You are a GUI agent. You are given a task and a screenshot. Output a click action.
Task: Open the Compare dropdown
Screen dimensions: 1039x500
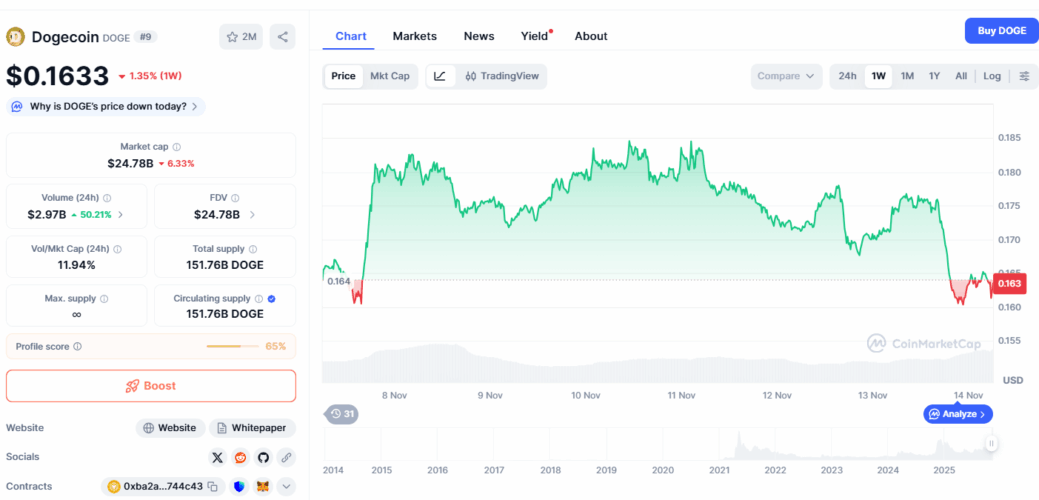[786, 76]
